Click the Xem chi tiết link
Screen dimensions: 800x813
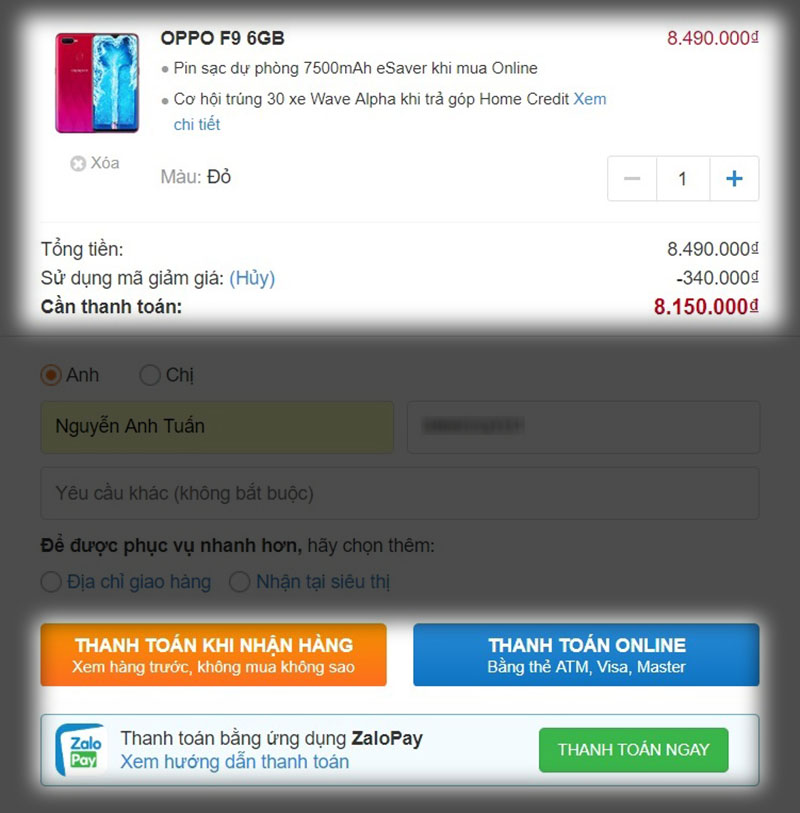point(390,111)
